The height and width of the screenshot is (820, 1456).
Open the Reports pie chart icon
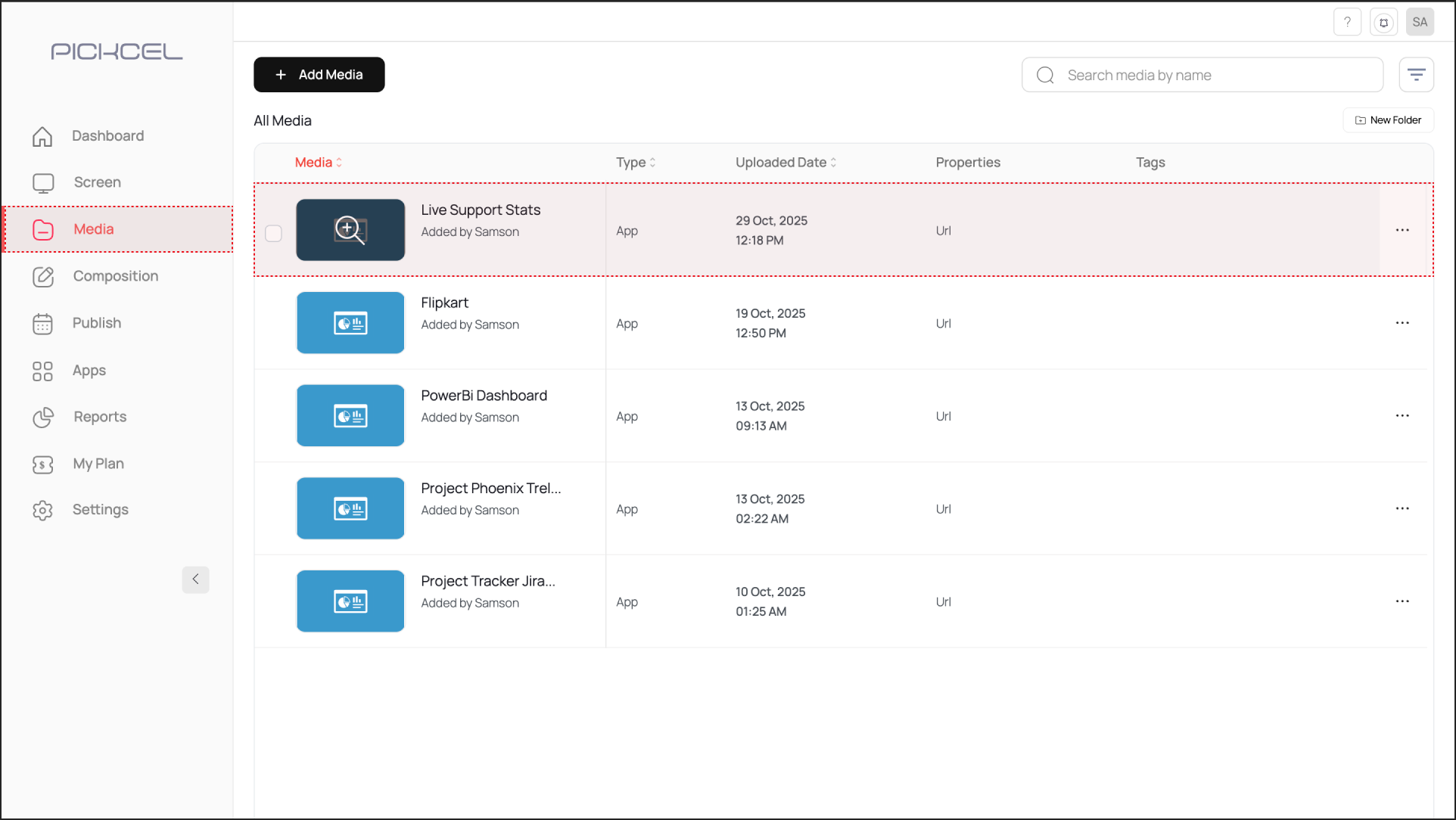pos(43,418)
